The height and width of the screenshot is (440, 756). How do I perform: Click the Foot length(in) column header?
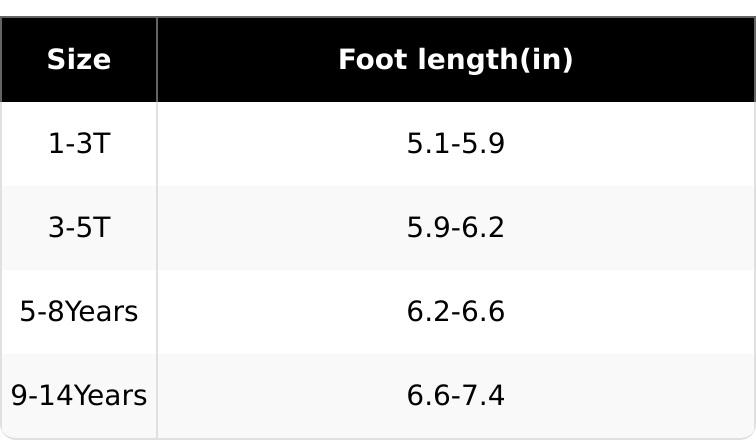(x=456, y=60)
